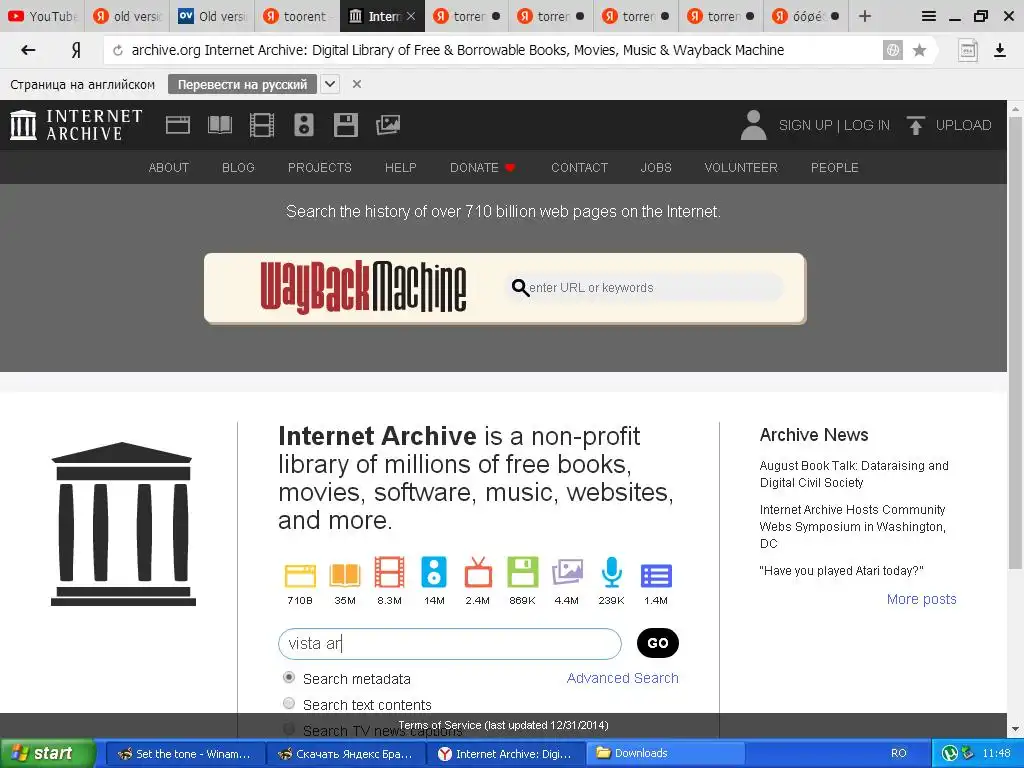Open the Images icon in the top navigation
The width and height of the screenshot is (1024, 768).
click(x=388, y=125)
